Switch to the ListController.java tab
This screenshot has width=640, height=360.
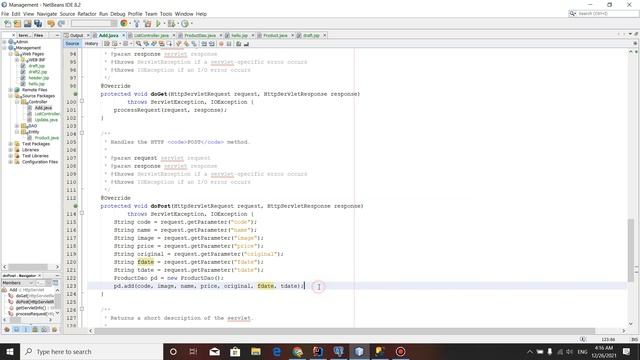pos(151,36)
